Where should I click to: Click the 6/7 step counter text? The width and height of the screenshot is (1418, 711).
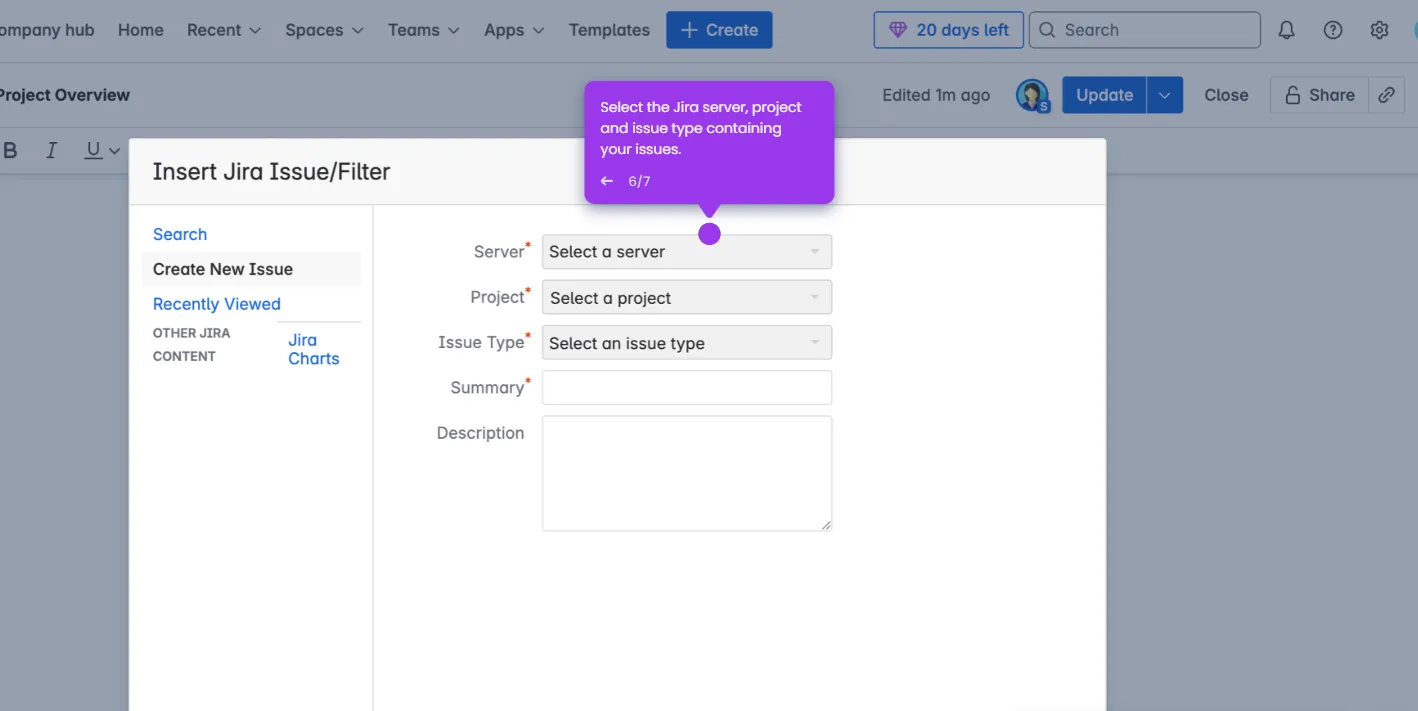coord(639,181)
